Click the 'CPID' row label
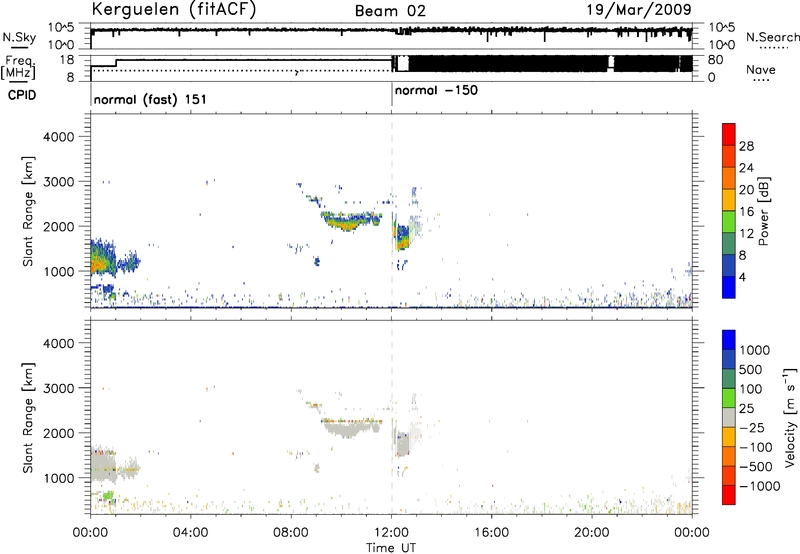The image size is (800, 554). point(22,95)
